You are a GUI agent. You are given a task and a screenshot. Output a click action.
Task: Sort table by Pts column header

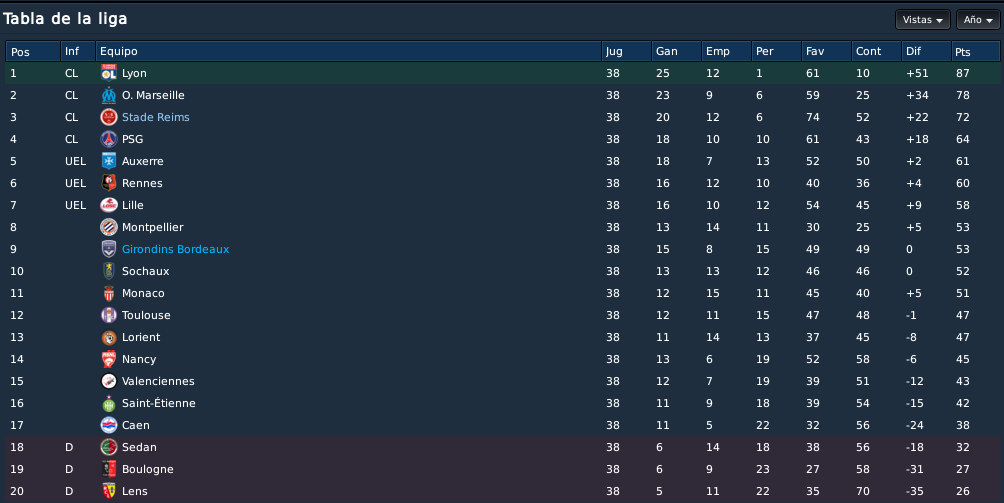pyautogui.click(x=975, y=51)
